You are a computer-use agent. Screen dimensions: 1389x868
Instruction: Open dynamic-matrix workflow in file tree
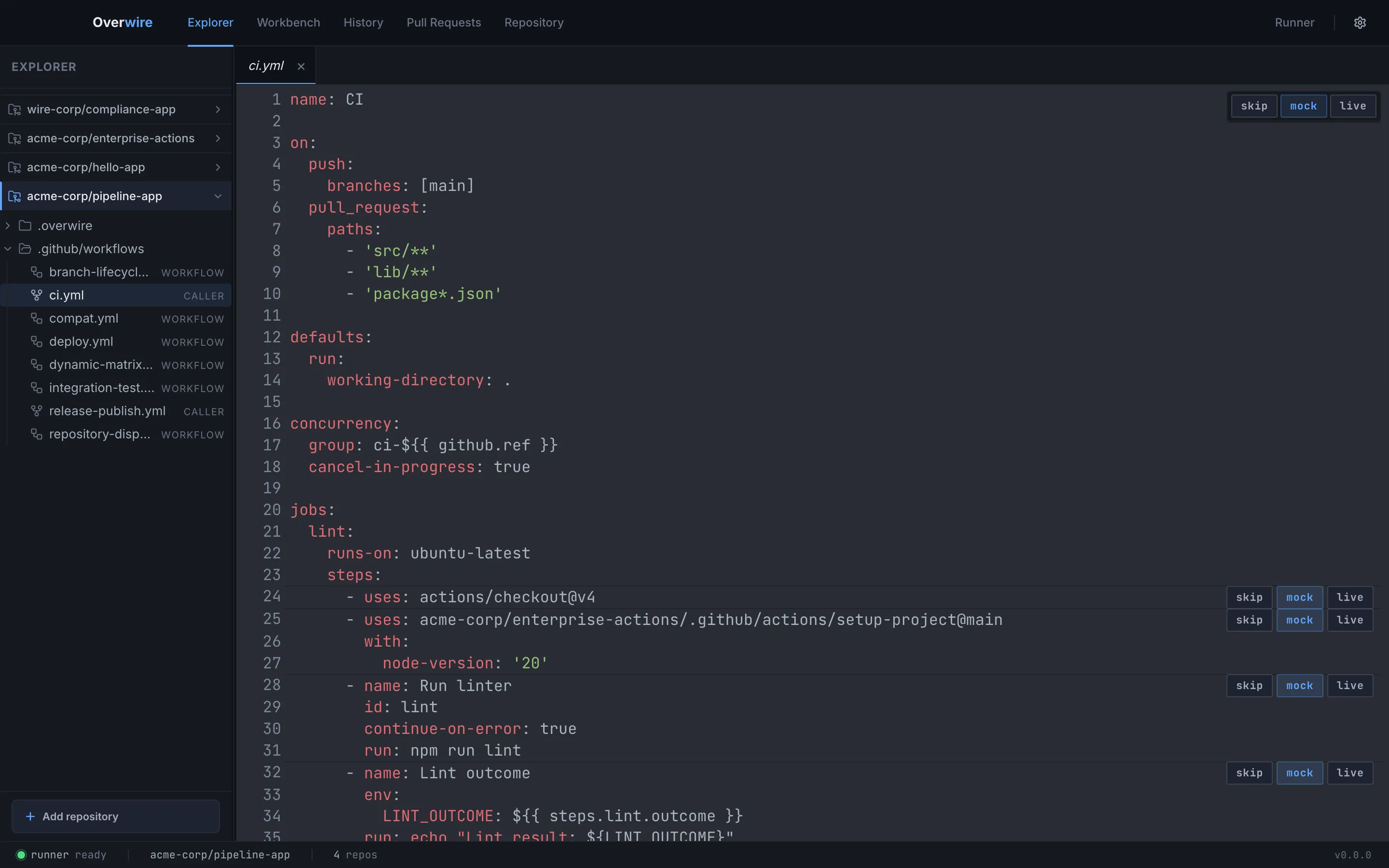pyautogui.click(x=116, y=365)
